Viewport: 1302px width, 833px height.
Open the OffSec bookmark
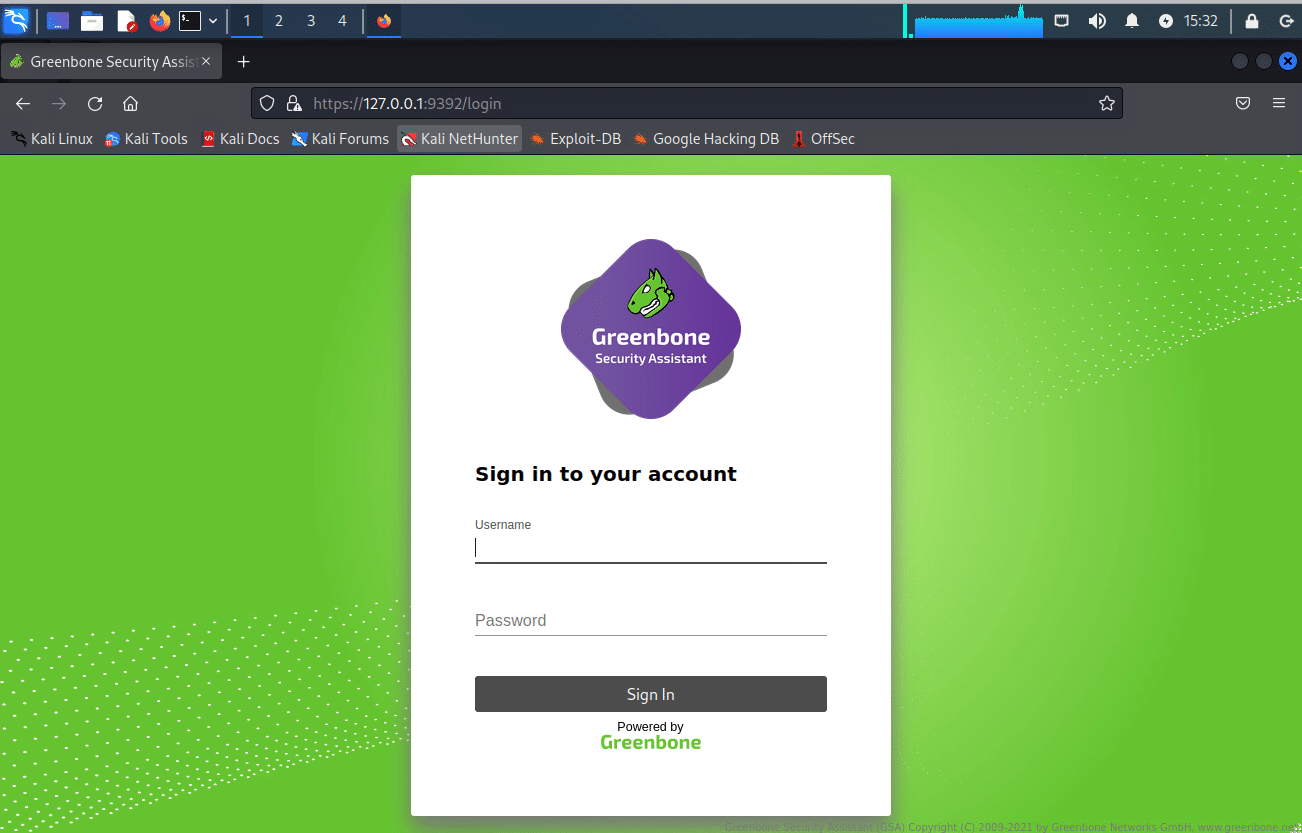point(823,139)
